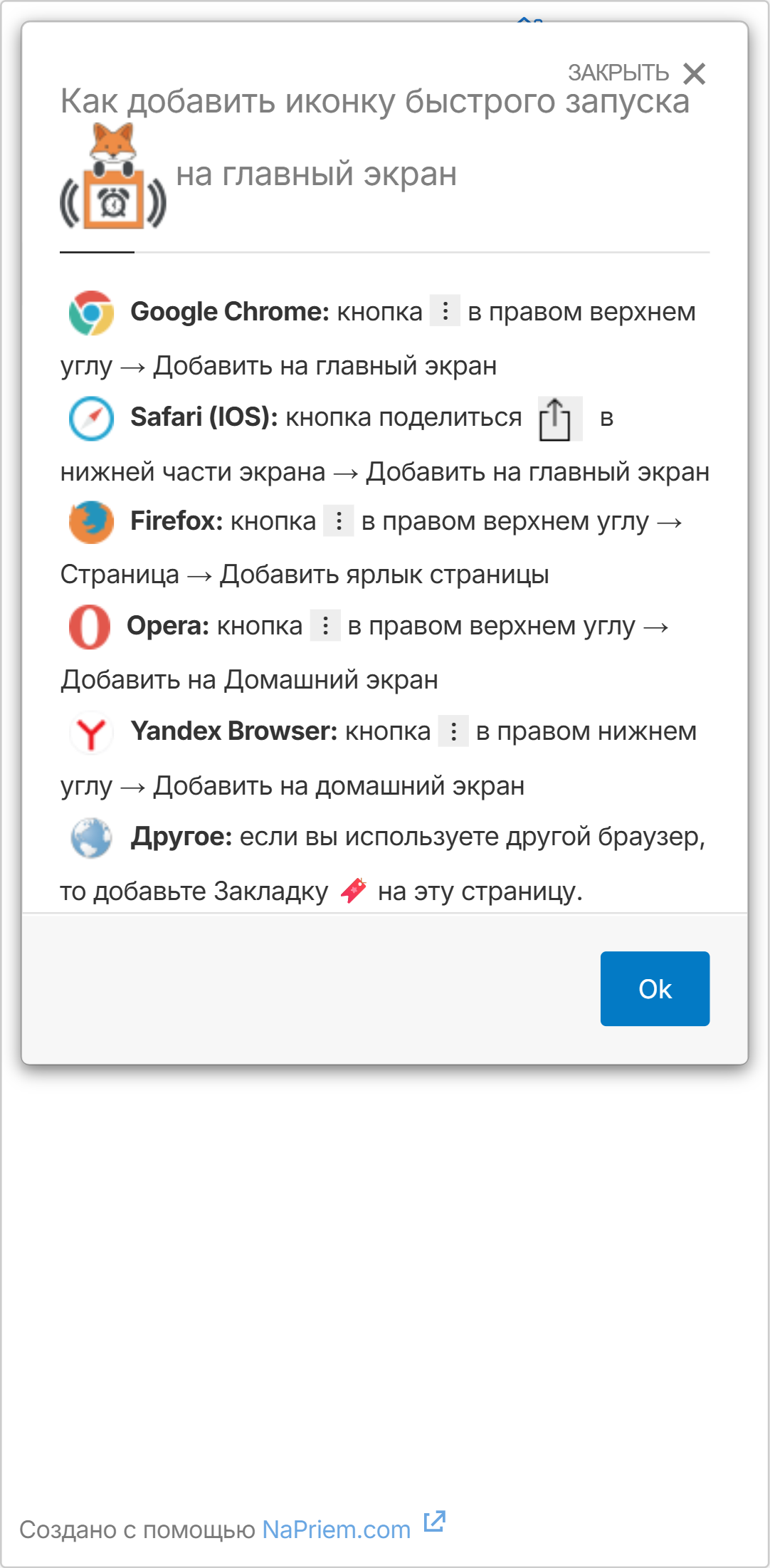Click the Yandex Browser Y icon
Viewport: 770px width, 1568px height.
[x=91, y=732]
